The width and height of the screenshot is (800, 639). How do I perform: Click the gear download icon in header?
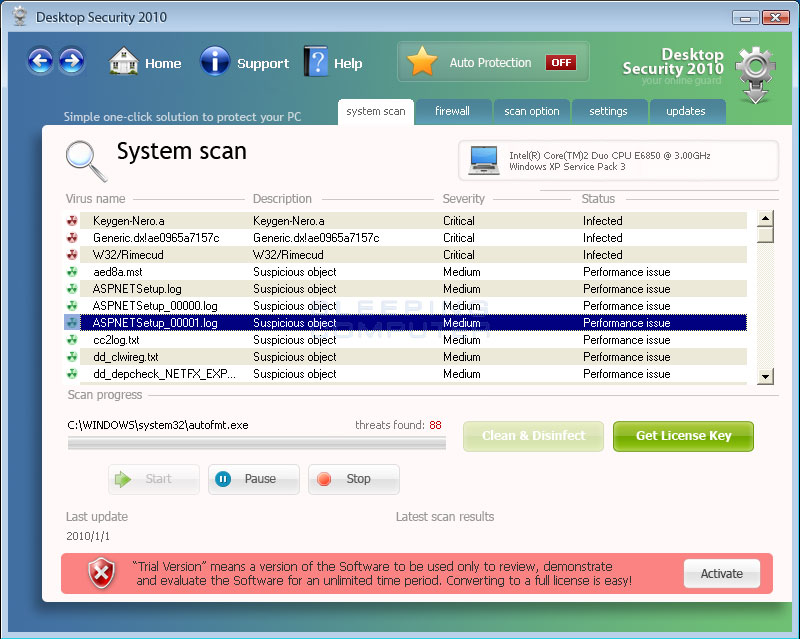coord(756,72)
